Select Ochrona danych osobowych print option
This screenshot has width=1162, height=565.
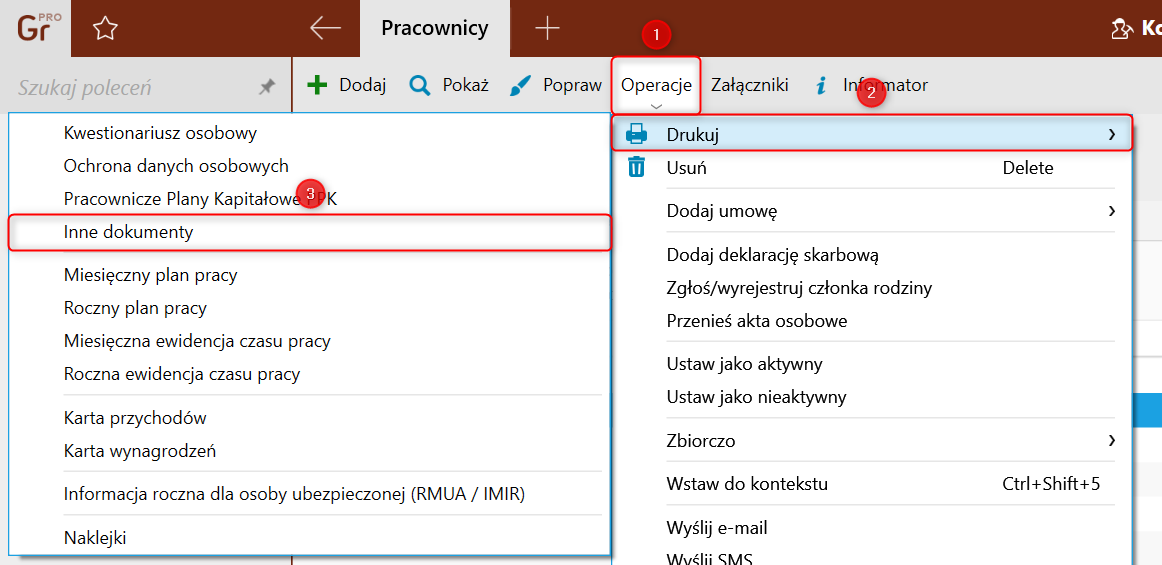[x=309, y=166]
